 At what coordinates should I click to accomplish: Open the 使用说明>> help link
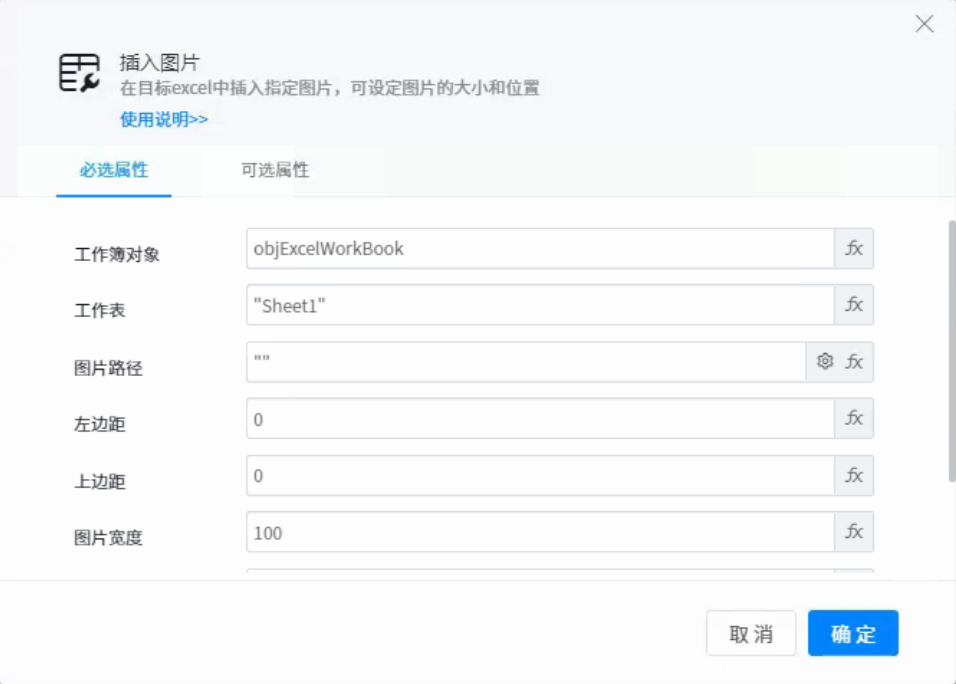[x=164, y=119]
